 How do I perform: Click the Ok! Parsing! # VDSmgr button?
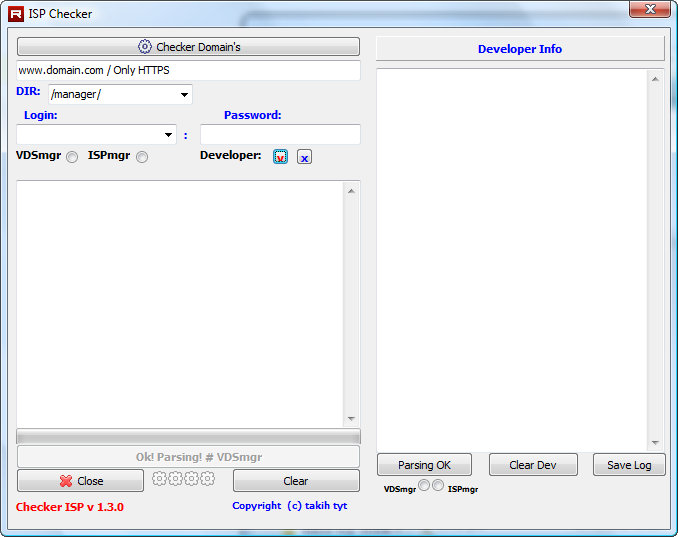point(188,457)
